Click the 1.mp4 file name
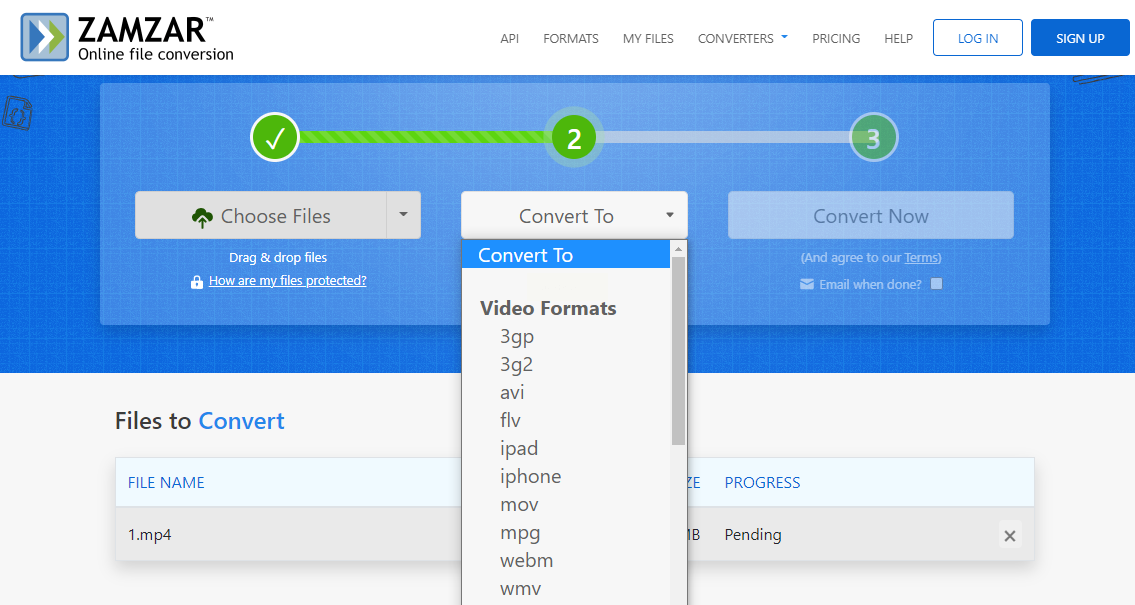Image resolution: width=1135 pixels, height=605 pixels. pyautogui.click(x=150, y=535)
